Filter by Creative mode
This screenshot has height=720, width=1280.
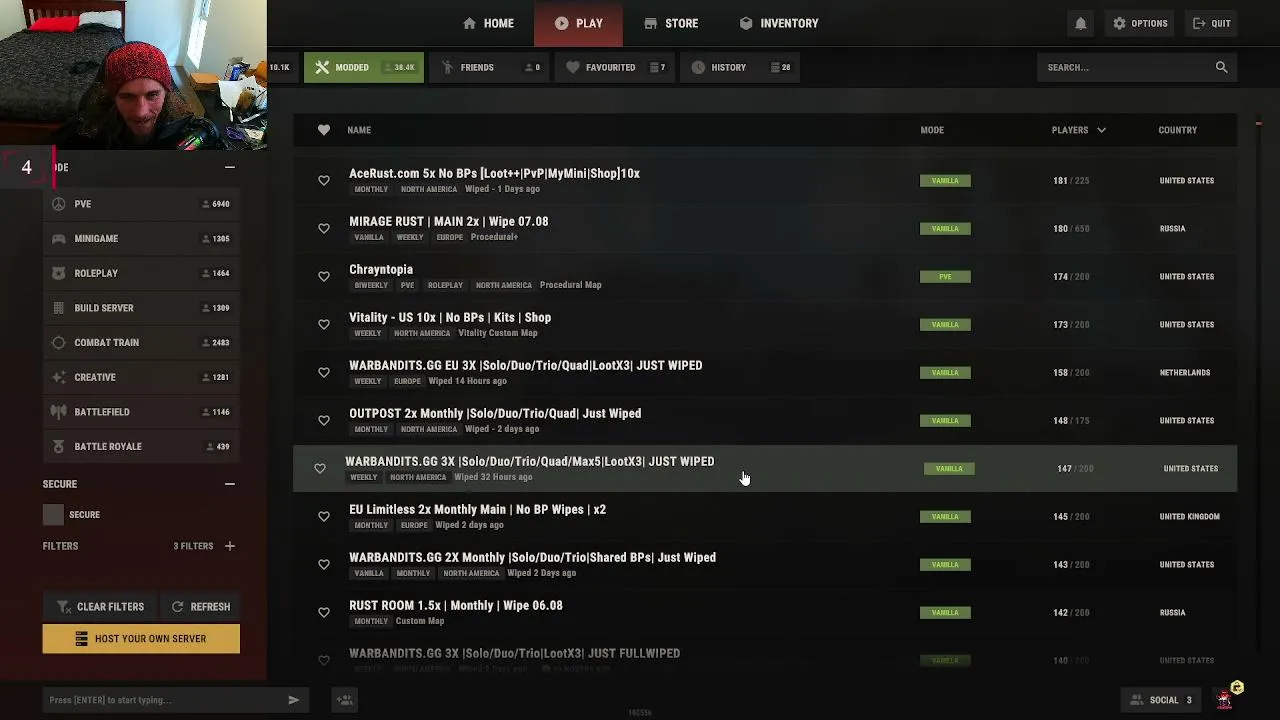[141, 377]
